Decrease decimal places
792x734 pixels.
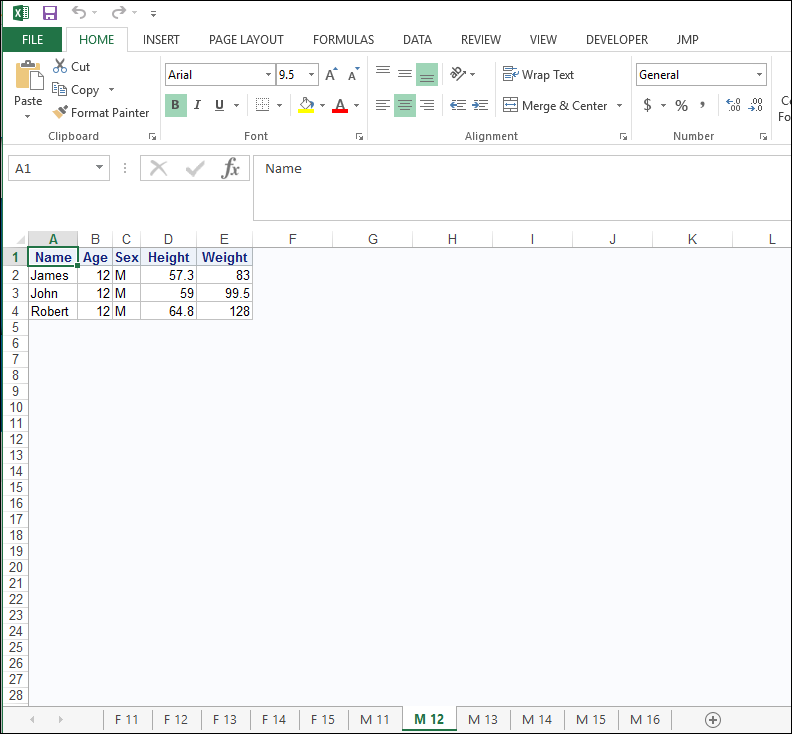756,105
